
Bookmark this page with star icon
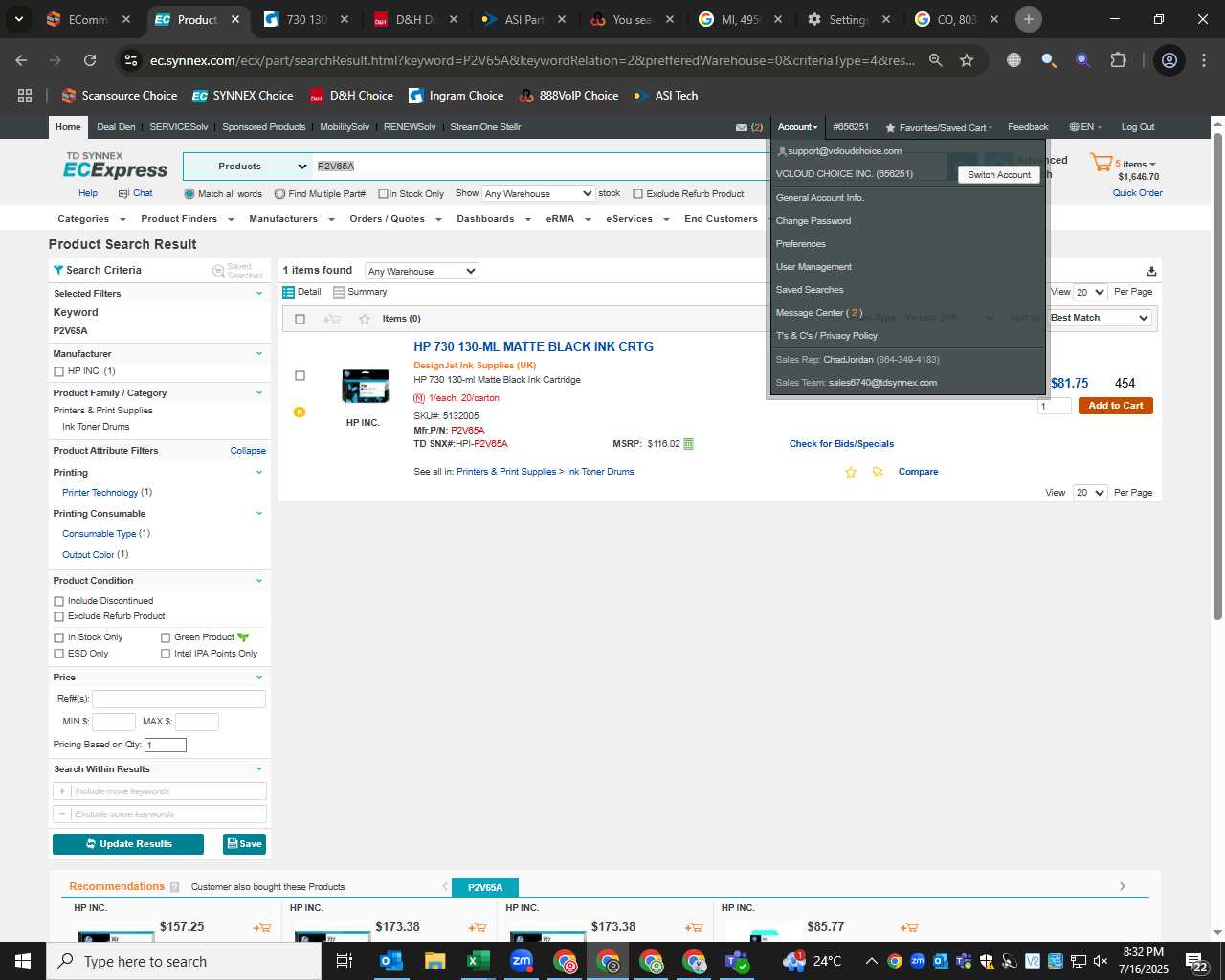[967, 60]
